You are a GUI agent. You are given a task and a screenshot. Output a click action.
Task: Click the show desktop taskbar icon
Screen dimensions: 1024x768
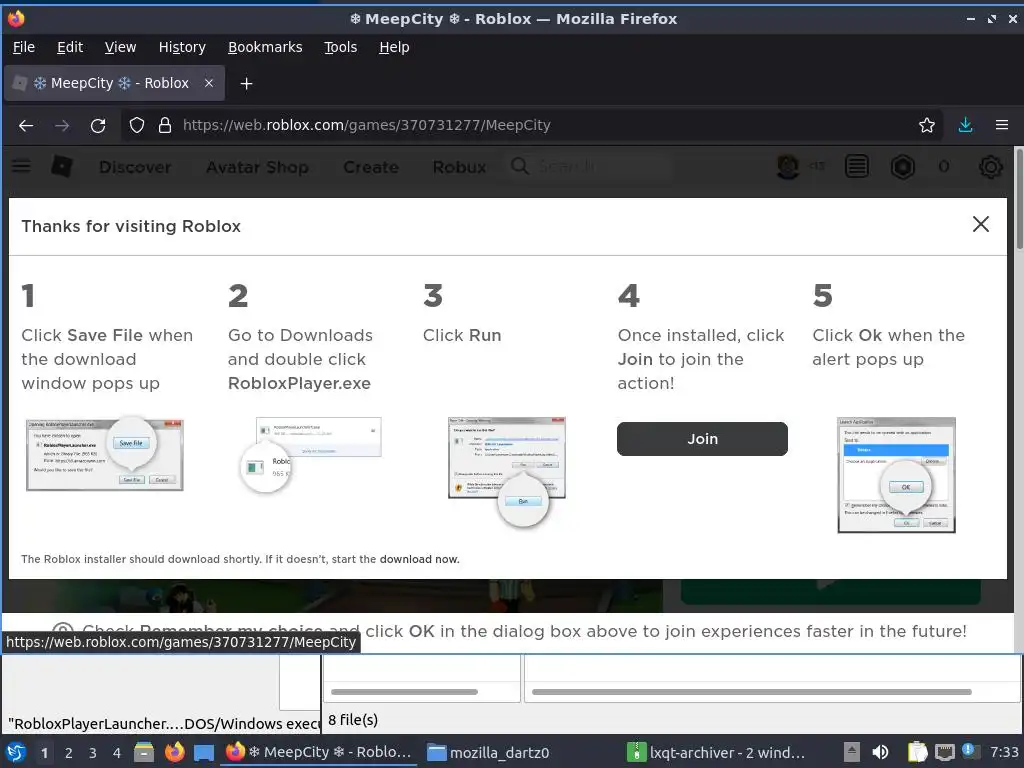pyautogui.click(x=204, y=752)
